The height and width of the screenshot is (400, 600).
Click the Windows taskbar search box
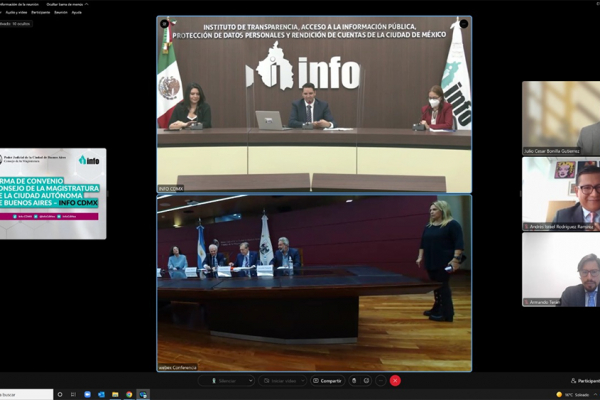click(x=26, y=394)
